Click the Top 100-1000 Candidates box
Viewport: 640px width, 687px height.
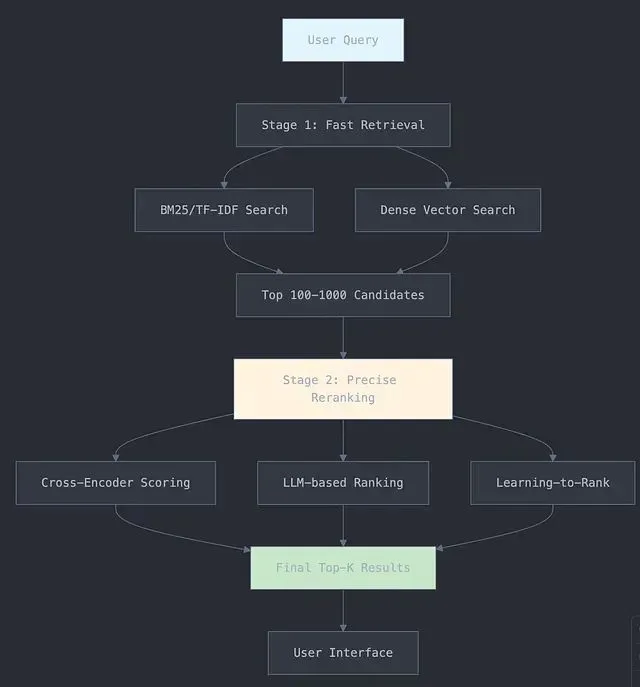pyautogui.click(x=343, y=295)
